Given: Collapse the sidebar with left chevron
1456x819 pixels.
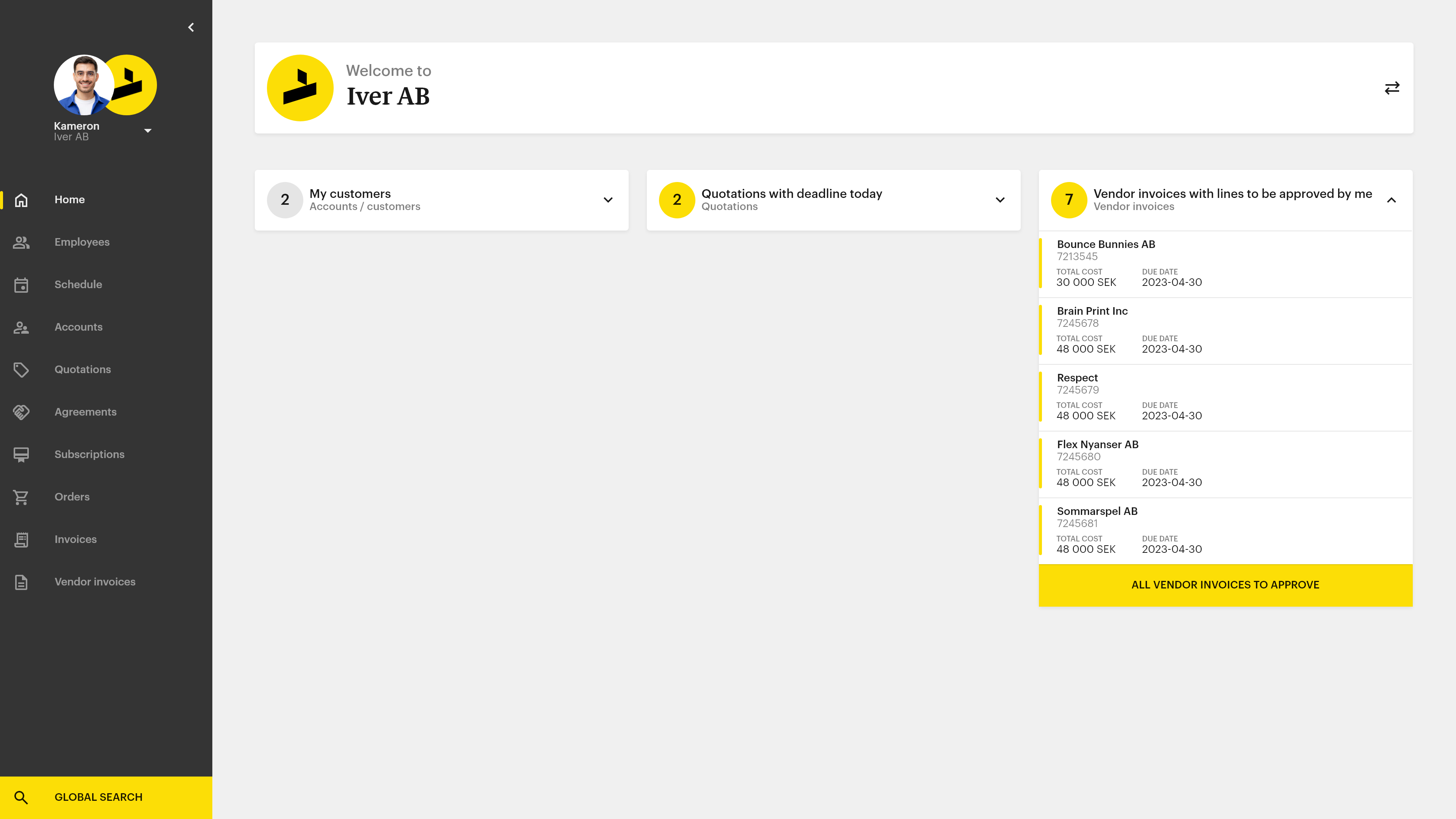Looking at the screenshot, I should 191,27.
